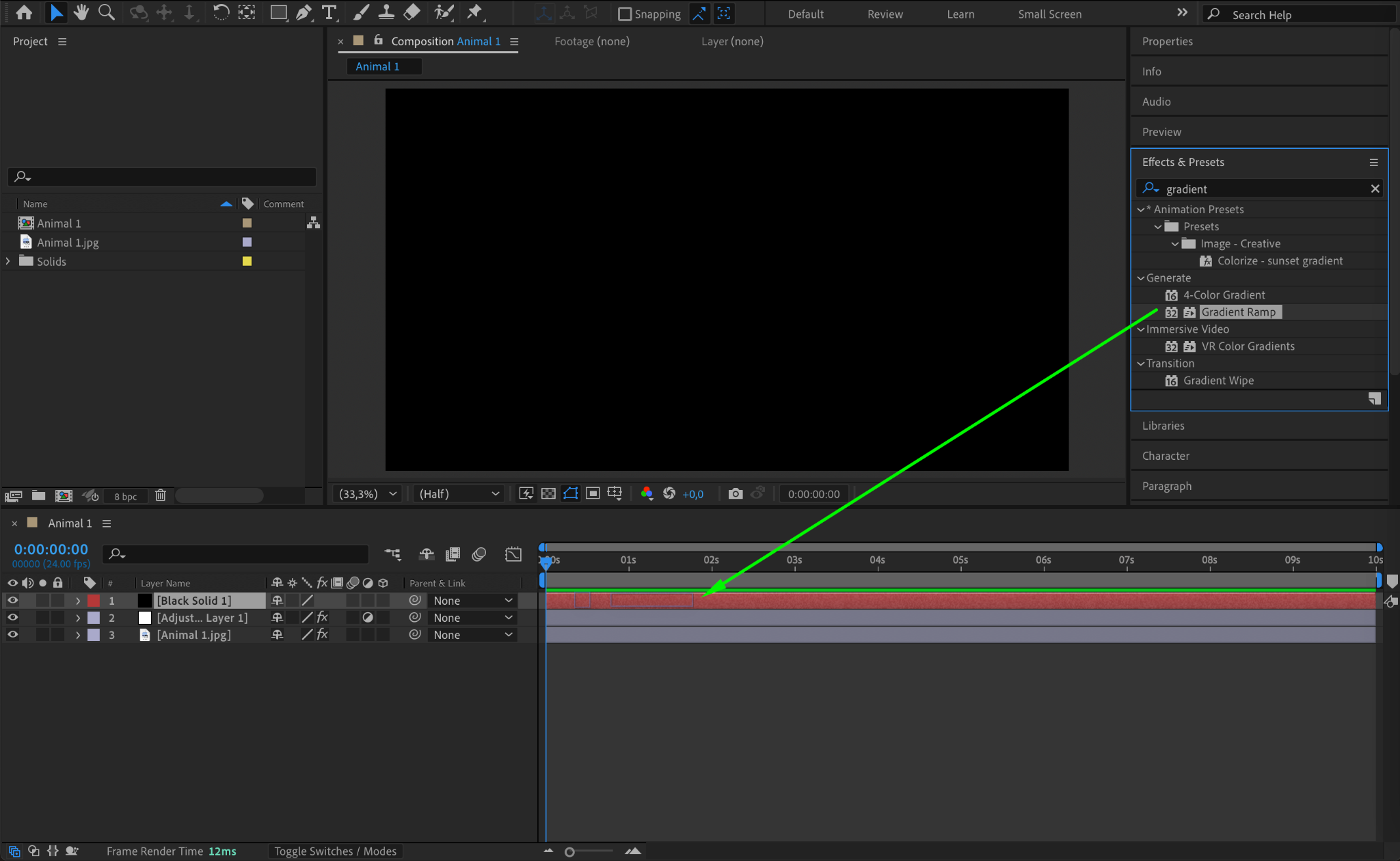Select Gradient Wipe effect in the list
The width and height of the screenshot is (1400, 861).
pos(1218,381)
